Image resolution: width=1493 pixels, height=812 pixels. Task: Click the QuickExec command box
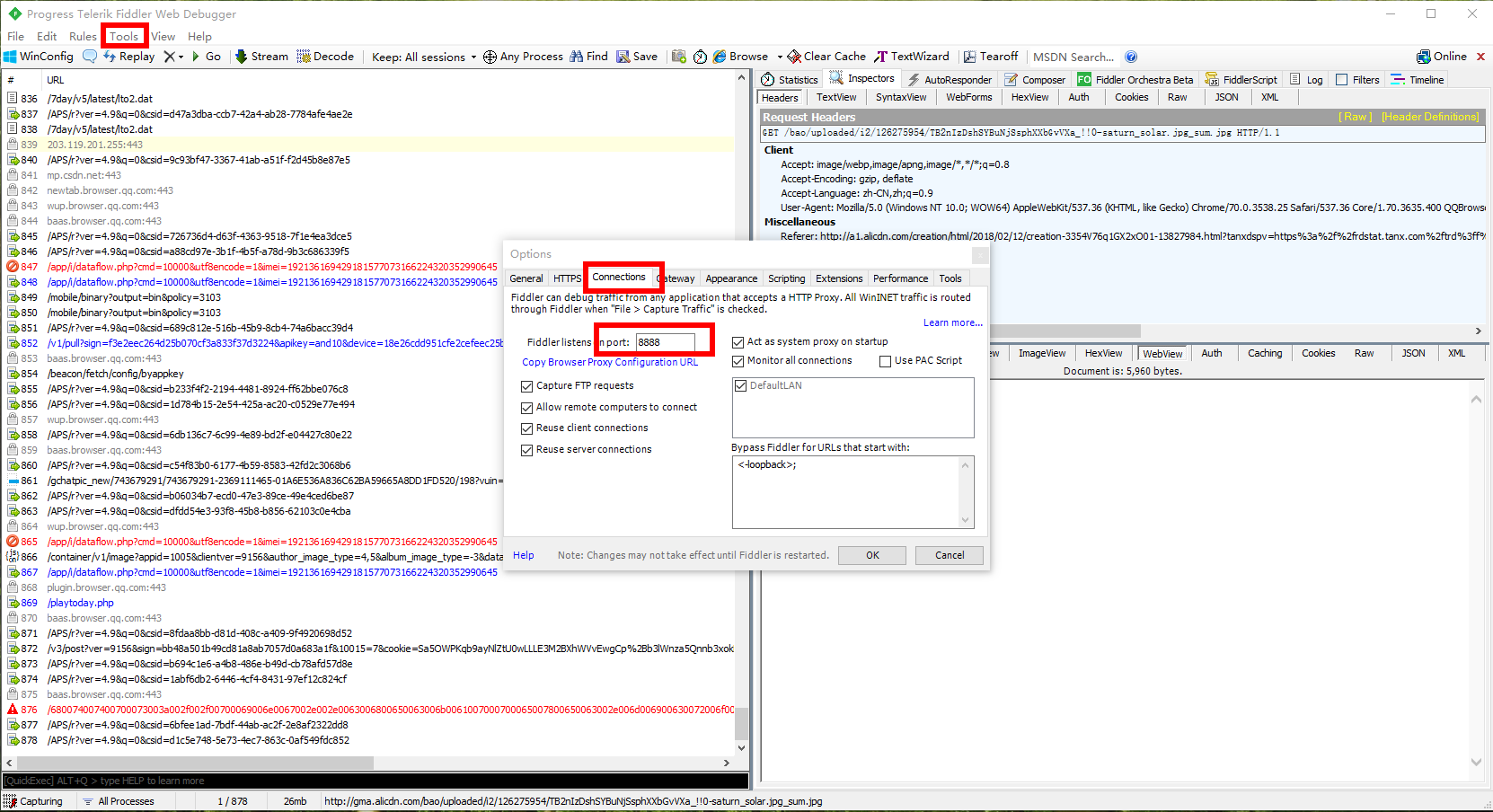point(375,781)
